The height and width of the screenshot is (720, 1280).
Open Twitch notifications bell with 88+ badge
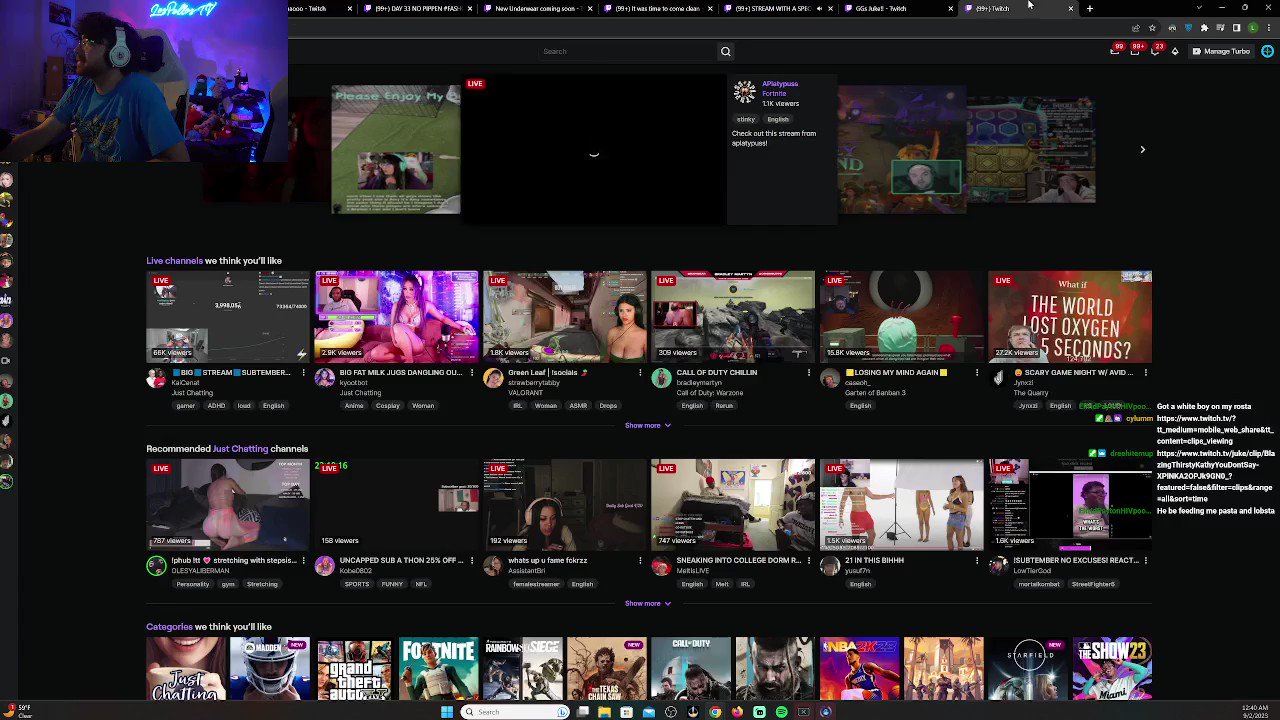1135,51
